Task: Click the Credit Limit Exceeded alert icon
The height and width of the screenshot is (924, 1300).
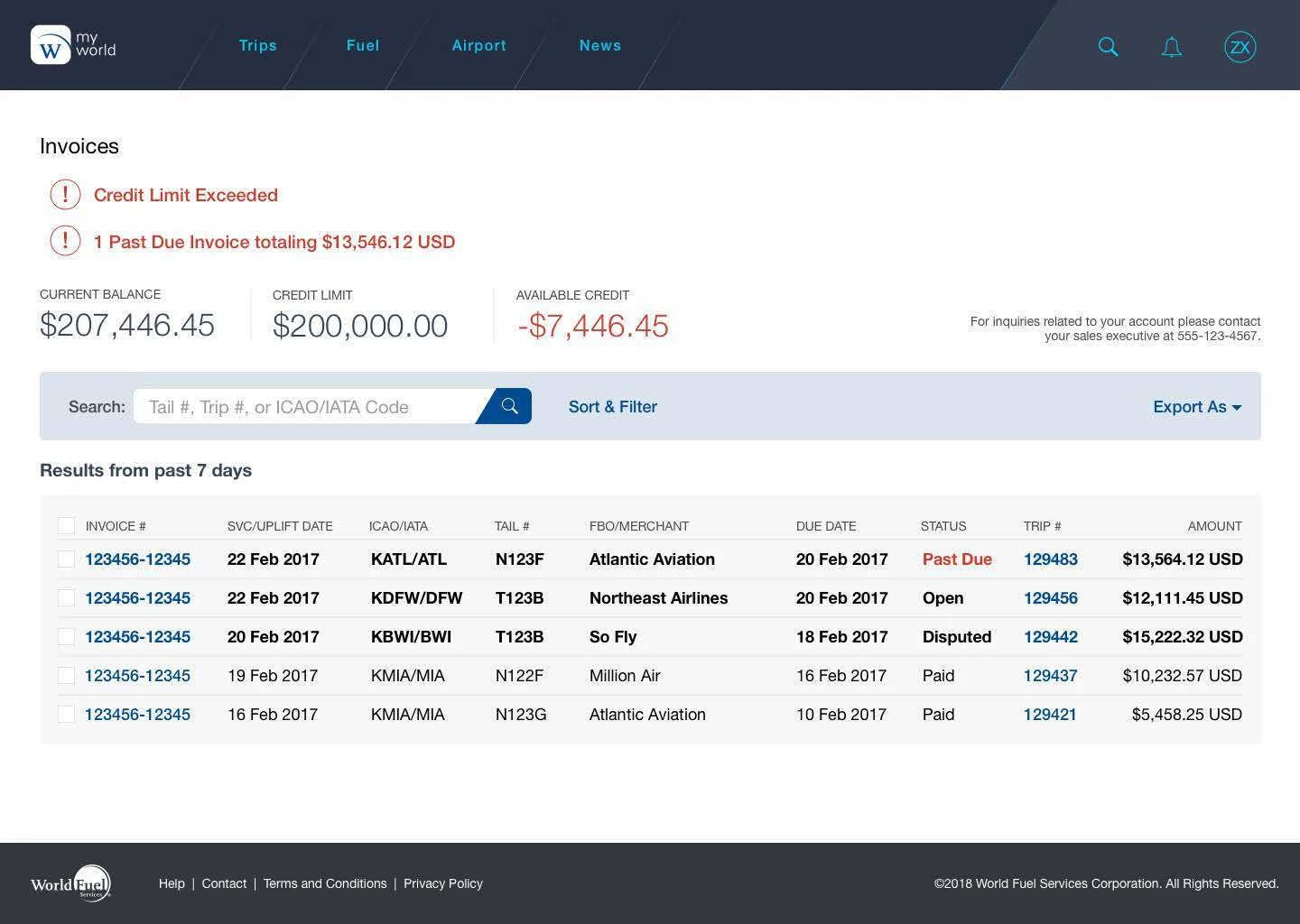Action: coord(65,194)
